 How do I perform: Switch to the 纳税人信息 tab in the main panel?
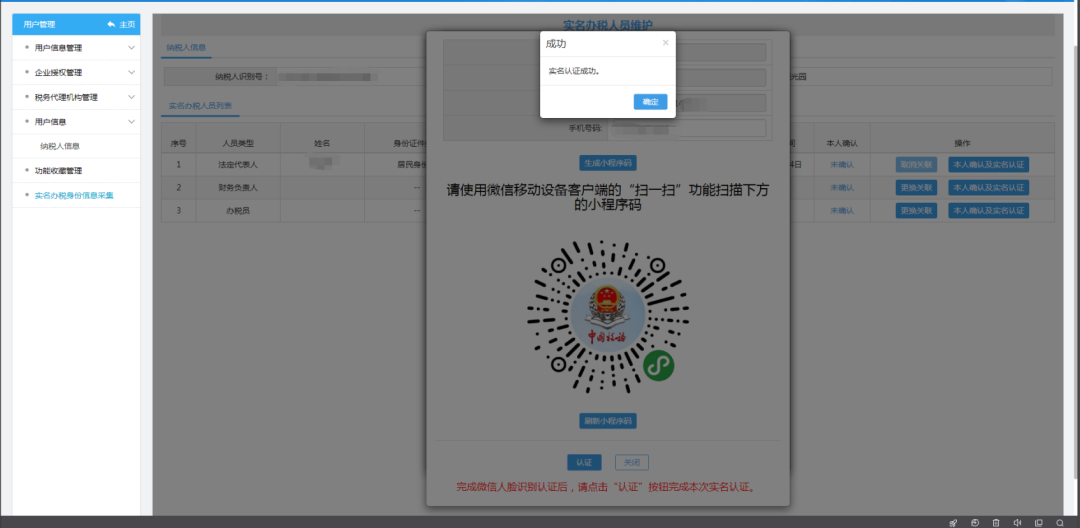tap(186, 47)
